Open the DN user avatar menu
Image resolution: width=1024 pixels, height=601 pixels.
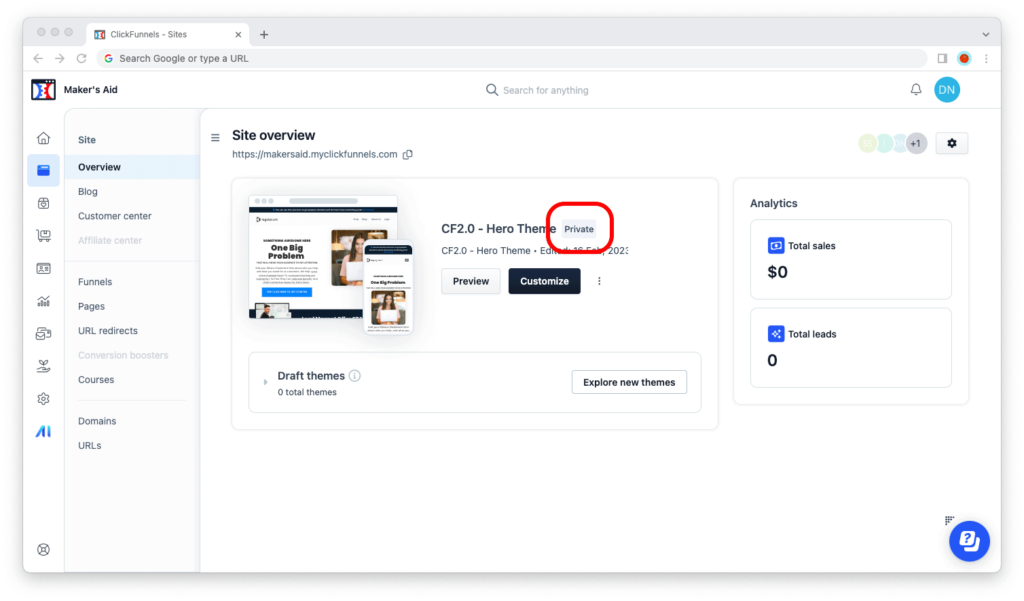pos(947,89)
